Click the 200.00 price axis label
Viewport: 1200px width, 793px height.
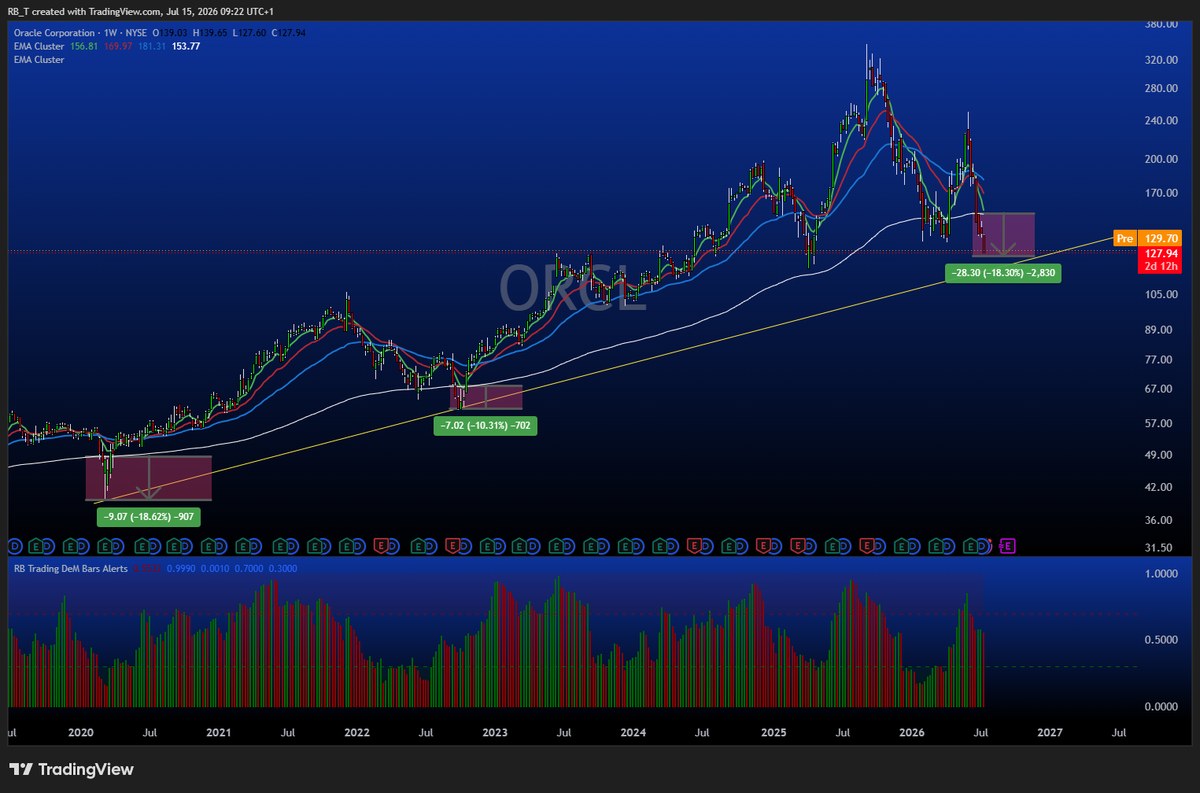1161,159
